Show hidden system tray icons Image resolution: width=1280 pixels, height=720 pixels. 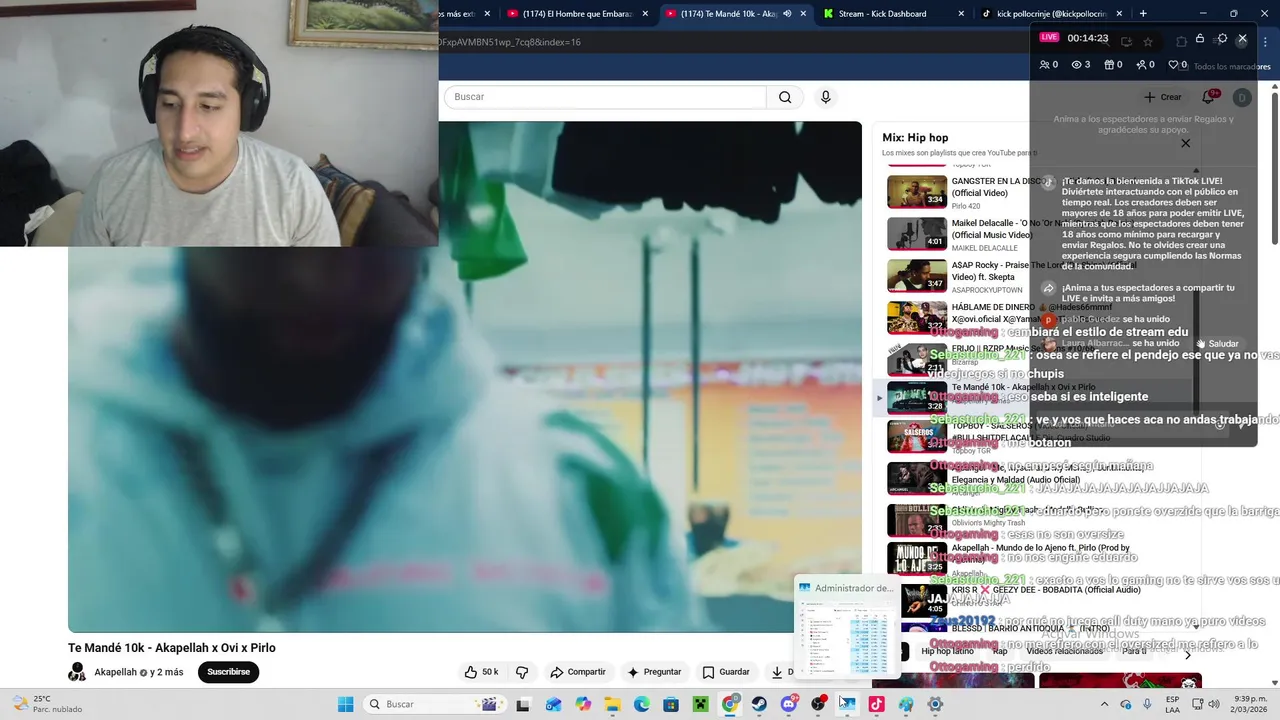point(1104,704)
